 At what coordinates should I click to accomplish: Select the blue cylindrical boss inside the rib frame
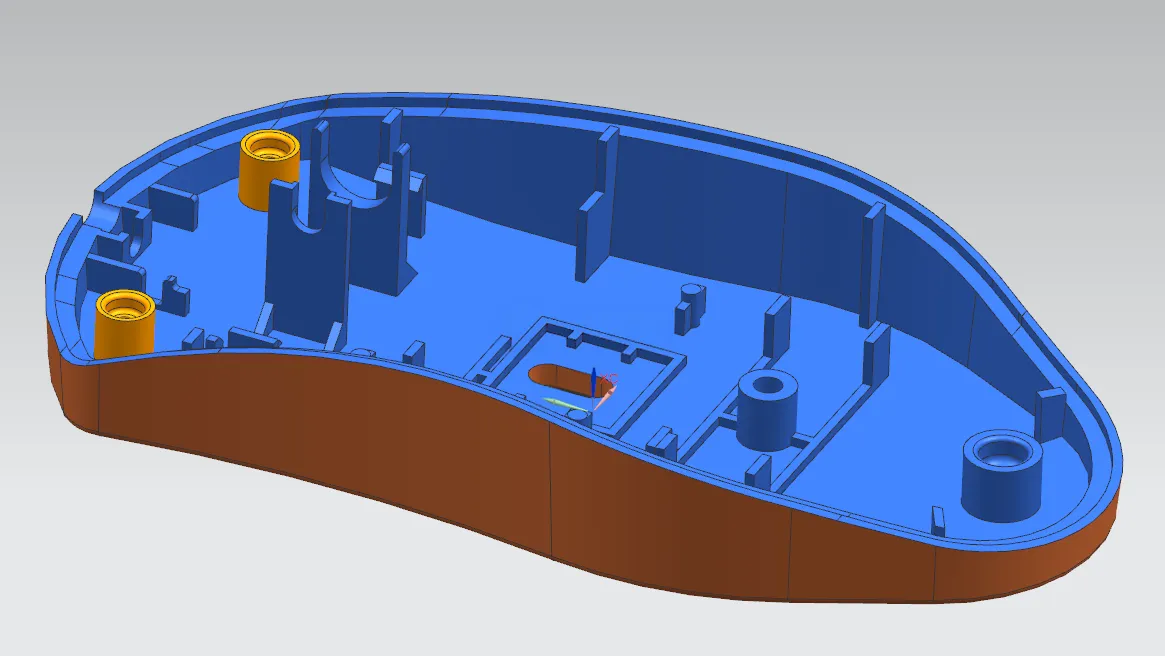768,409
